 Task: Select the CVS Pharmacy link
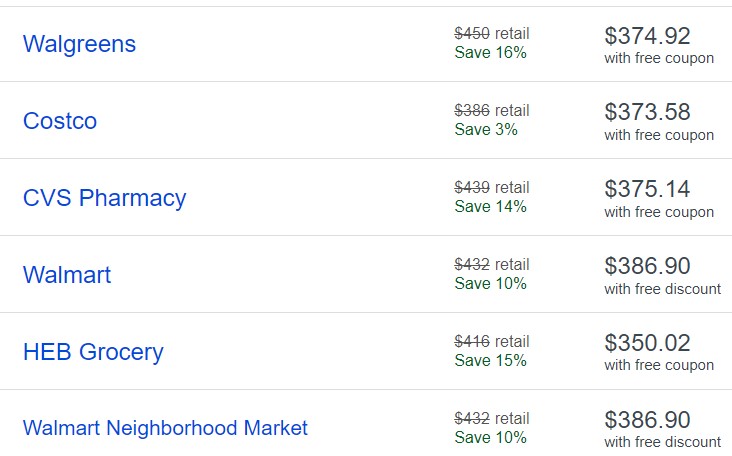pyautogui.click(x=105, y=198)
